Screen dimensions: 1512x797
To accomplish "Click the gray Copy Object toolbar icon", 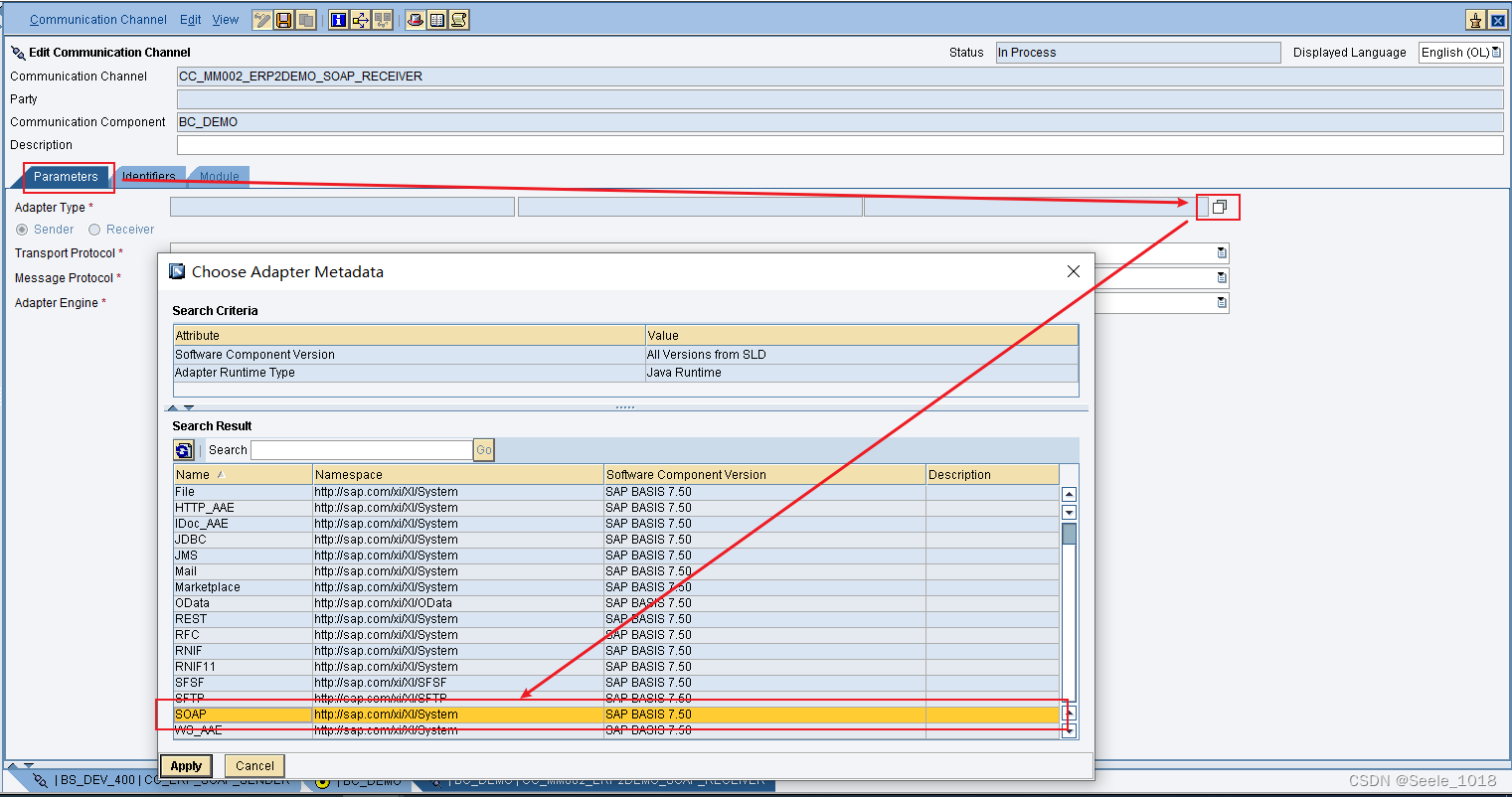I will click(x=306, y=20).
